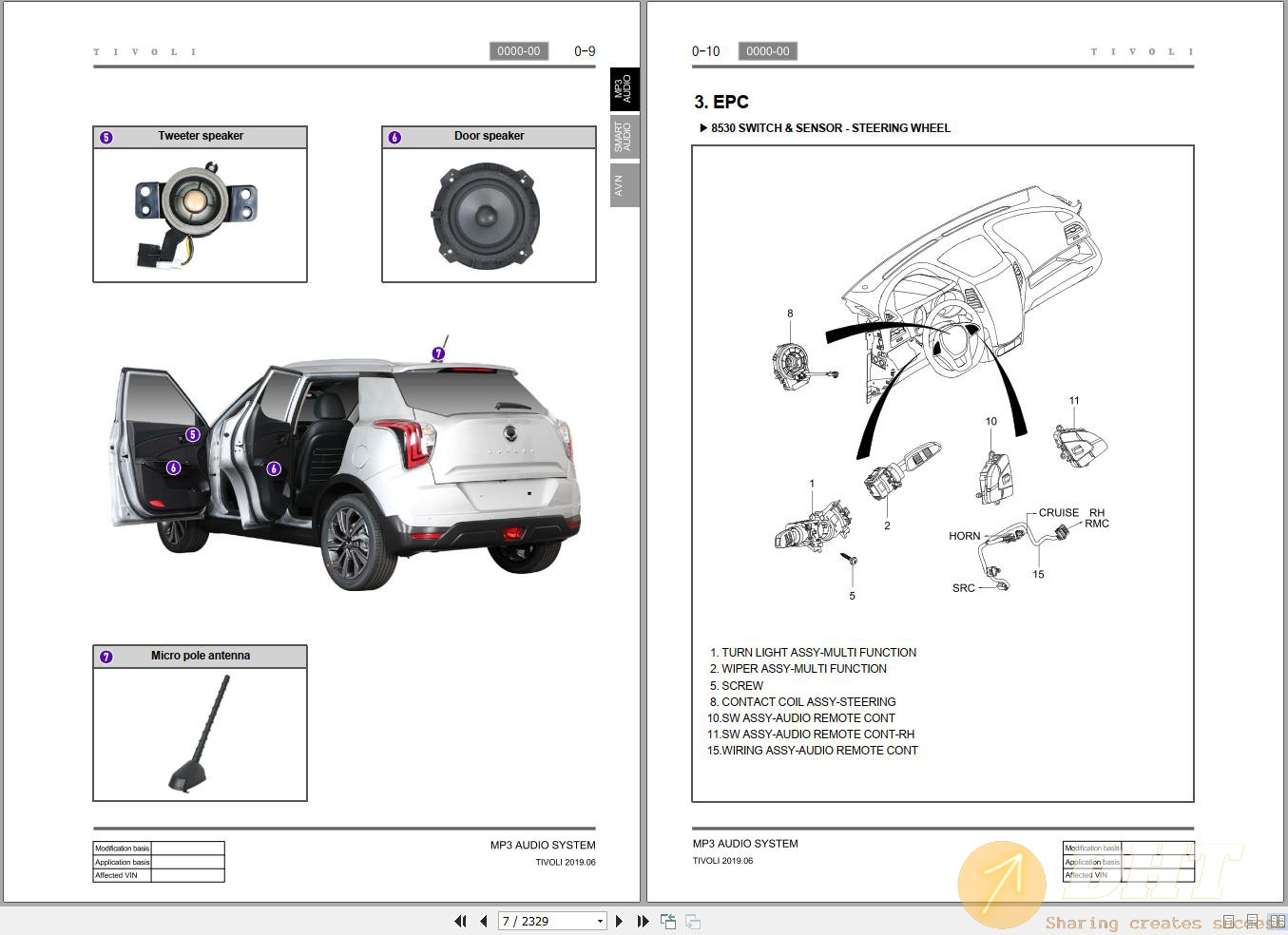Click the TIVOLI header text on left page

[x=144, y=52]
